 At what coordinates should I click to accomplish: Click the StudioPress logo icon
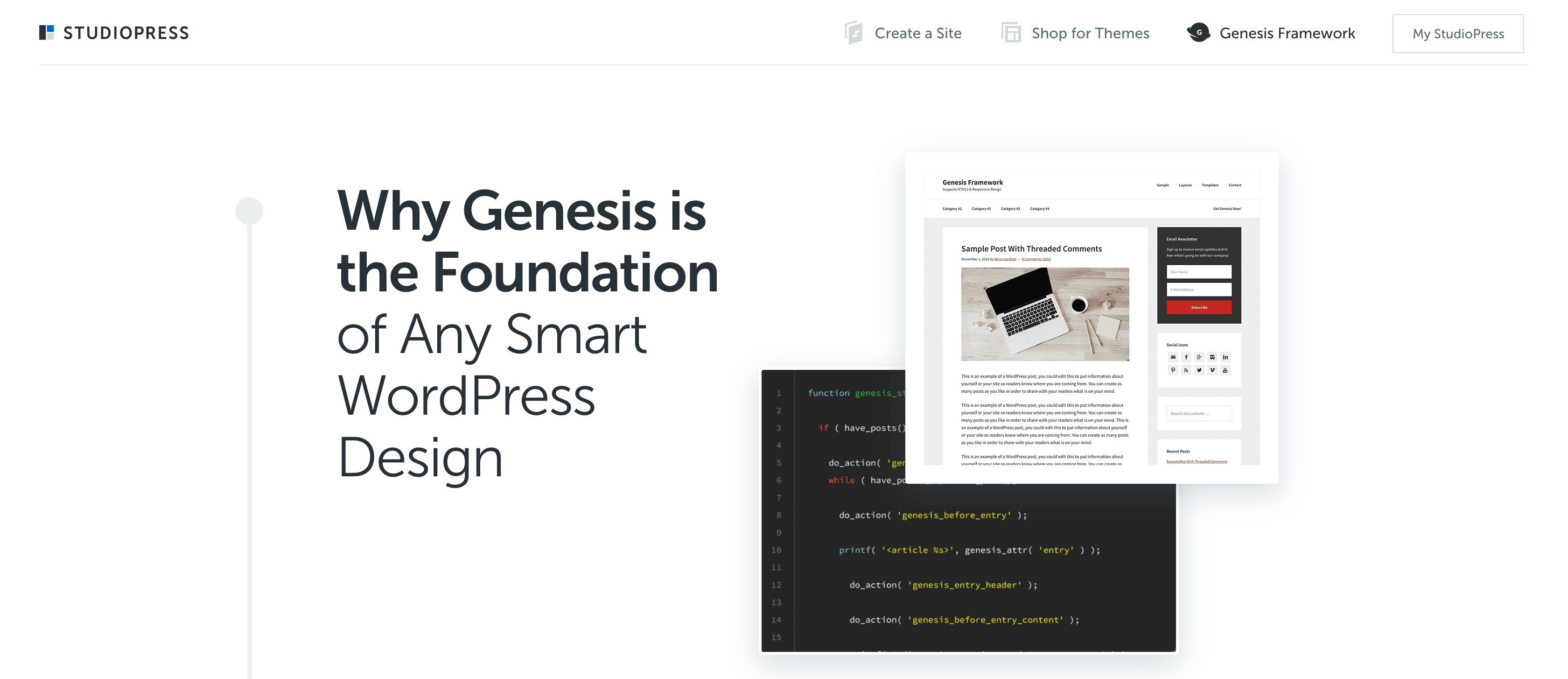(x=46, y=32)
